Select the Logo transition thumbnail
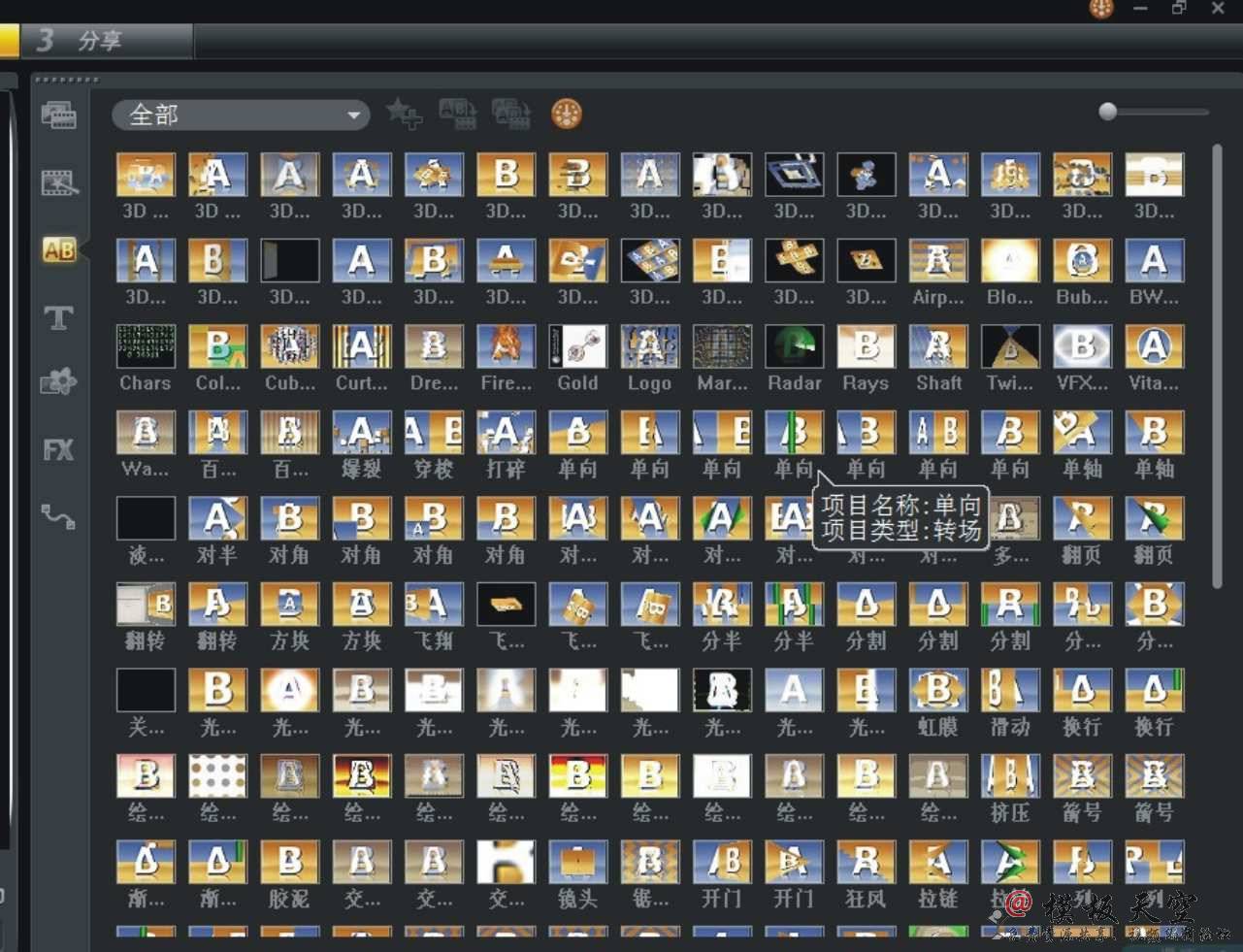Image resolution: width=1243 pixels, height=952 pixels. point(650,347)
